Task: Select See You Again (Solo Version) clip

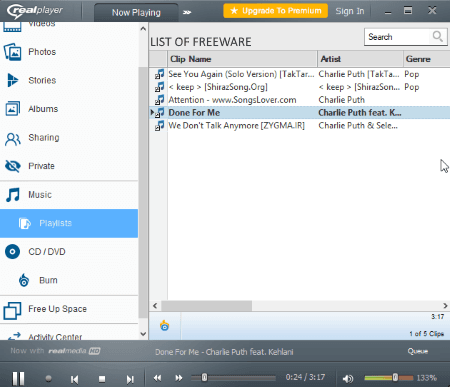Action: click(x=241, y=74)
